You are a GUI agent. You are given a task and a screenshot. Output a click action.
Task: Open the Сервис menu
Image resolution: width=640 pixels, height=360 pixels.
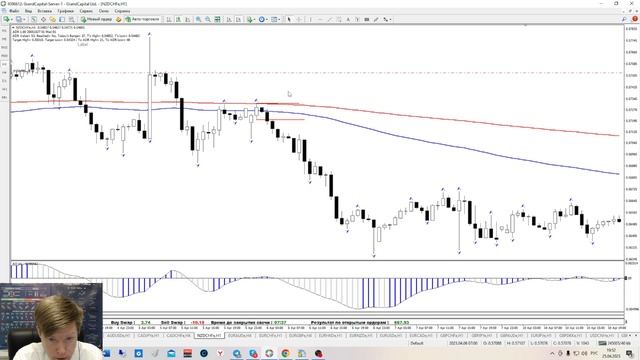[x=86, y=11]
